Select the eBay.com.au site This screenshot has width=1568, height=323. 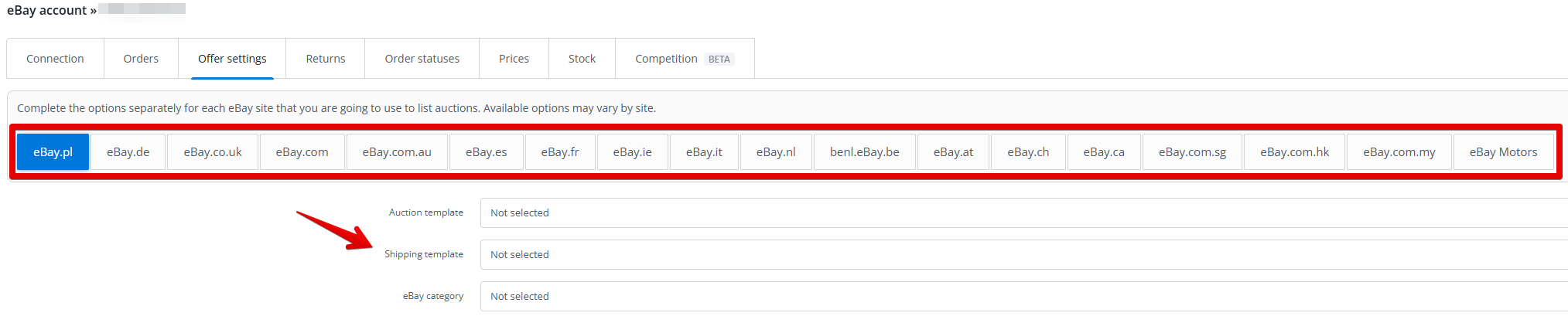397,152
